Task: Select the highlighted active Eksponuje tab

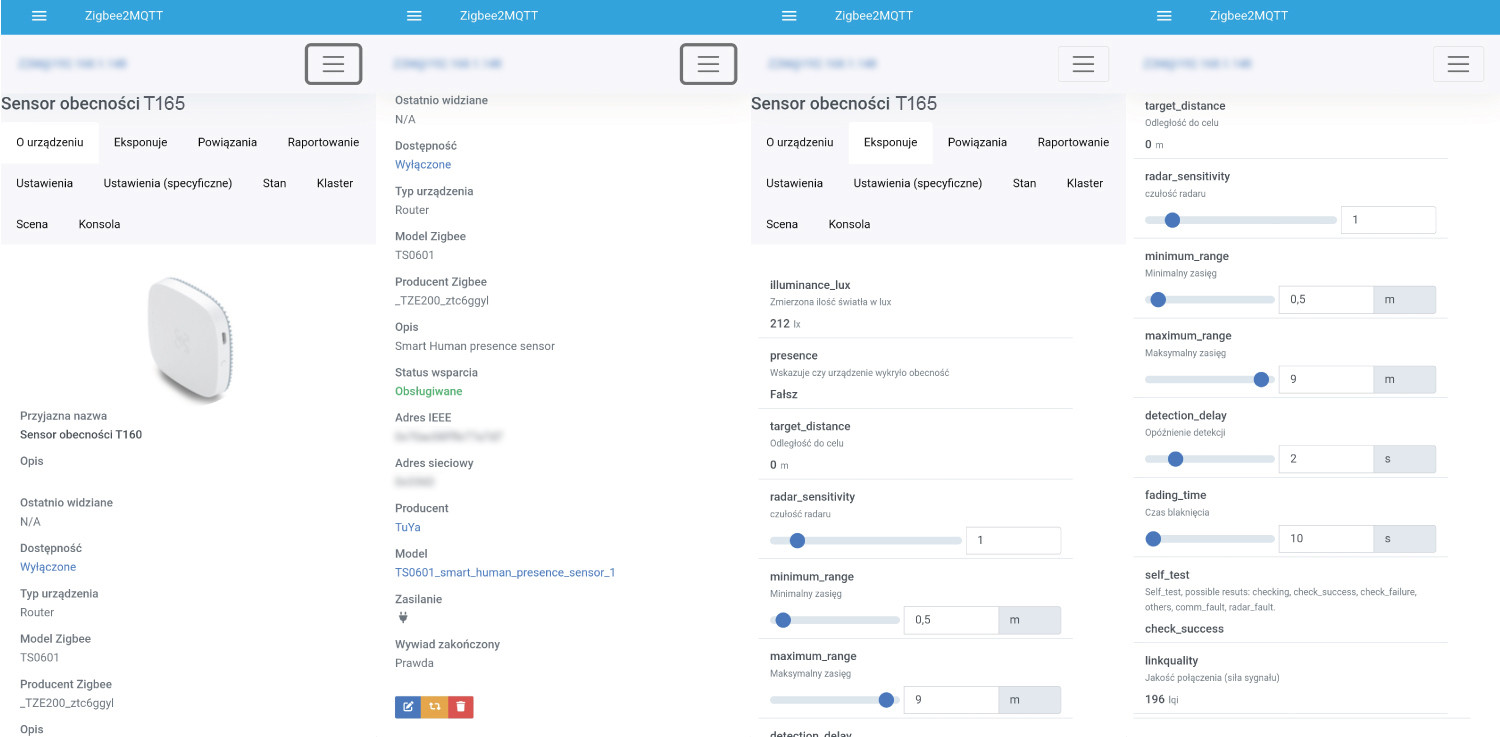Action: point(890,142)
